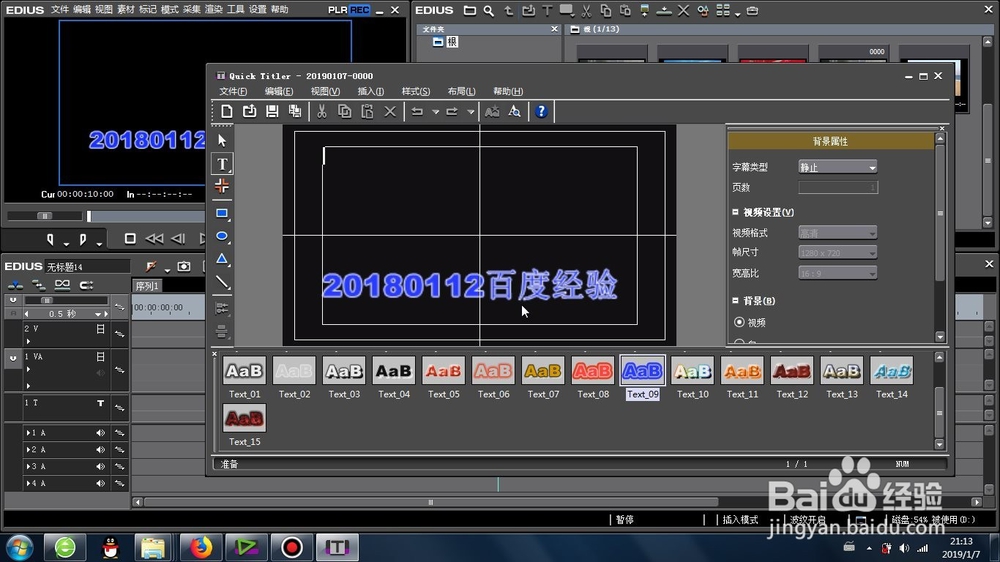Click the Save icon in Quick Titler toolbar
1000x562 pixels.
pyautogui.click(x=272, y=112)
